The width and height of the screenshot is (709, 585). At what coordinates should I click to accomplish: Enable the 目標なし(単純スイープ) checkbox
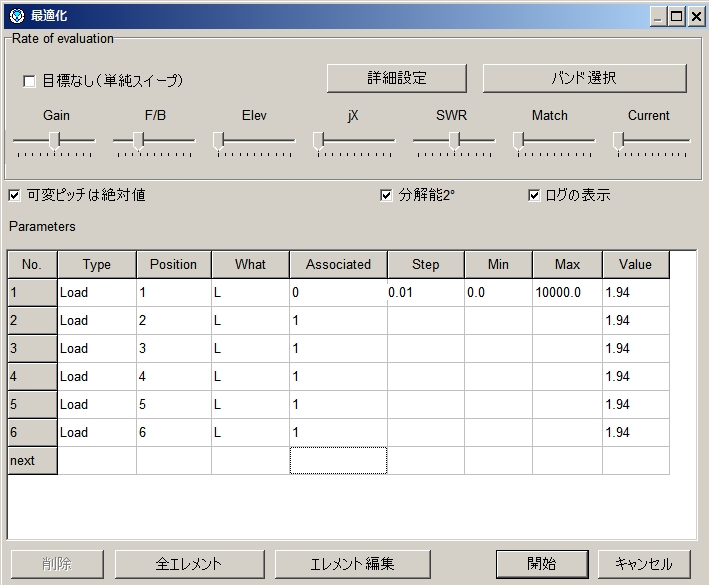[x=29, y=80]
